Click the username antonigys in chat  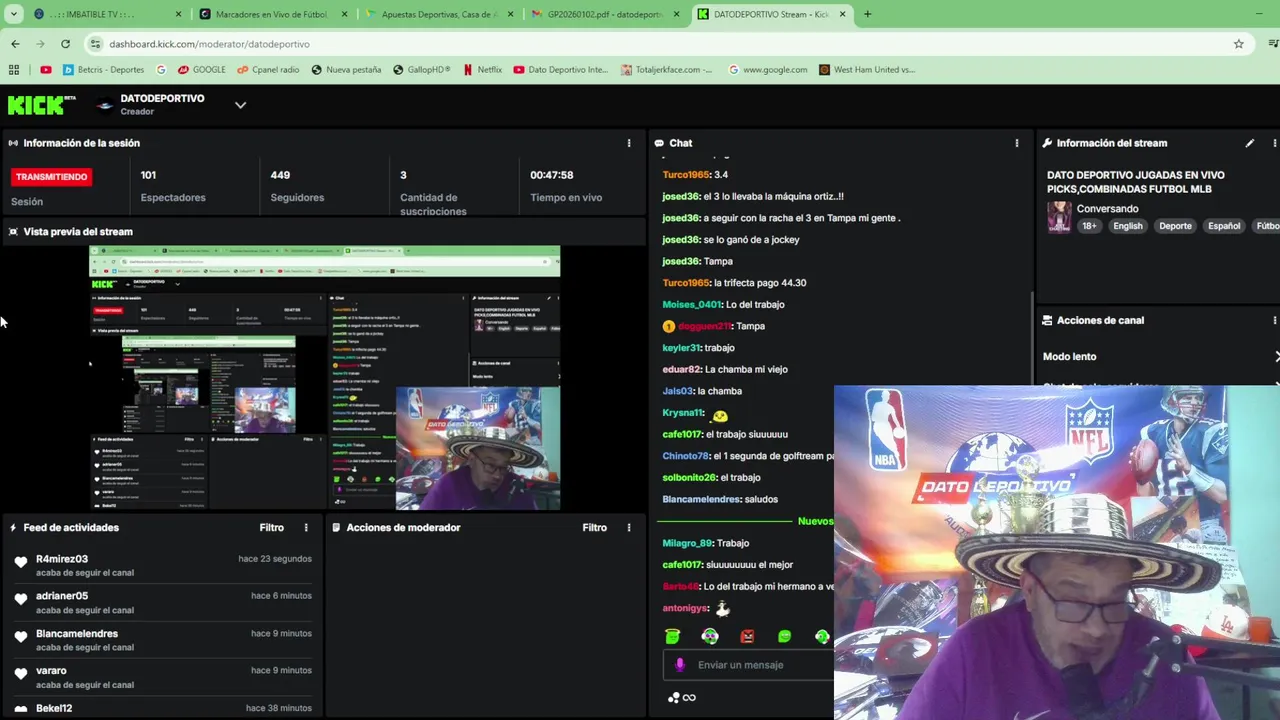point(685,608)
